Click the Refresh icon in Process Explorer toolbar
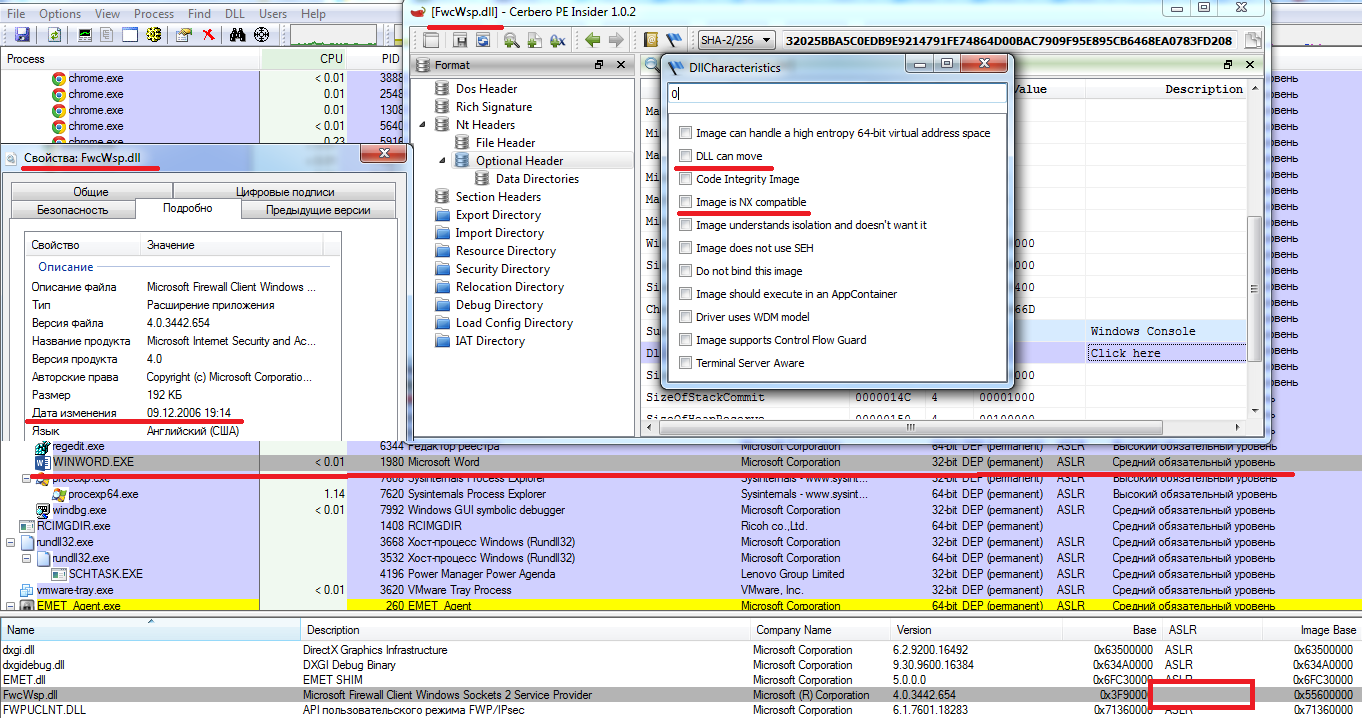Screen dimensions: 1362x718 (54, 35)
